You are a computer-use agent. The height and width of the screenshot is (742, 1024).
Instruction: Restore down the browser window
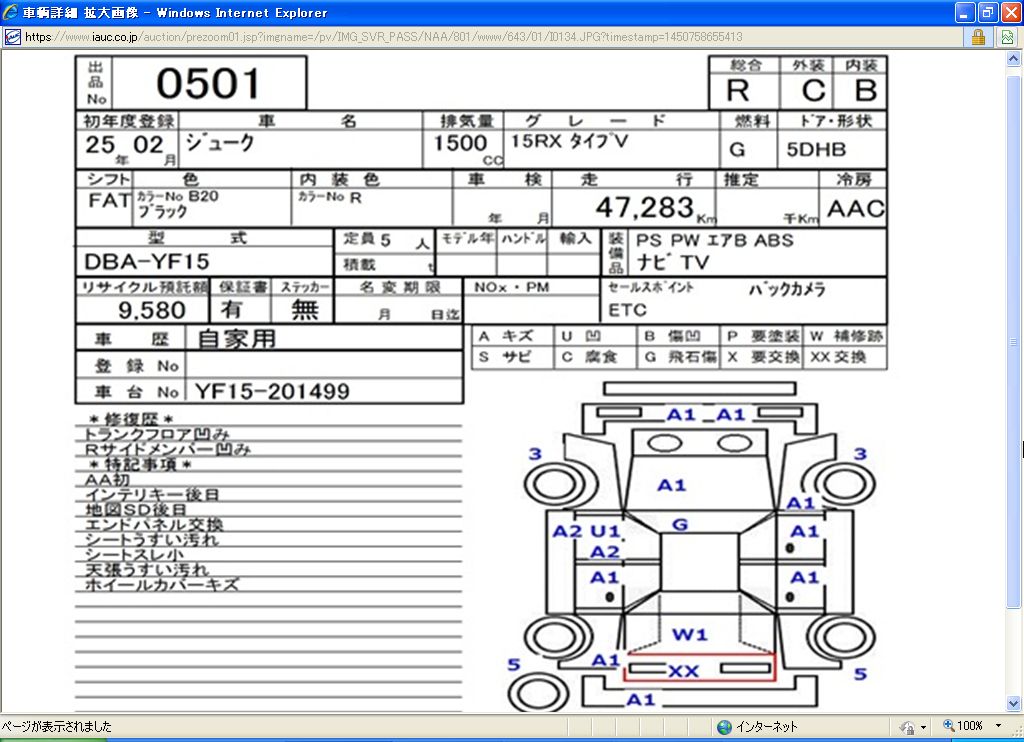tap(986, 13)
